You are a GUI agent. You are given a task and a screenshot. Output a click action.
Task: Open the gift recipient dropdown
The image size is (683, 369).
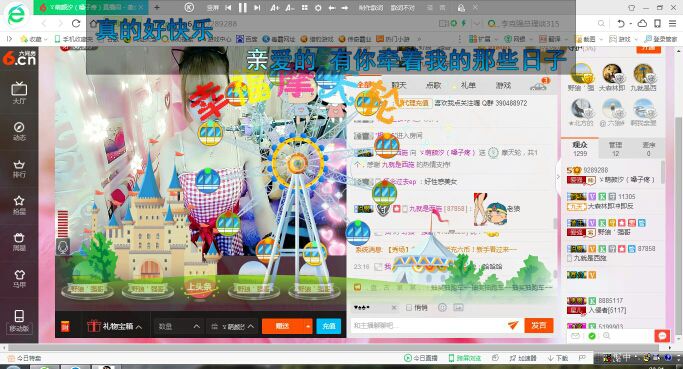coord(232,326)
